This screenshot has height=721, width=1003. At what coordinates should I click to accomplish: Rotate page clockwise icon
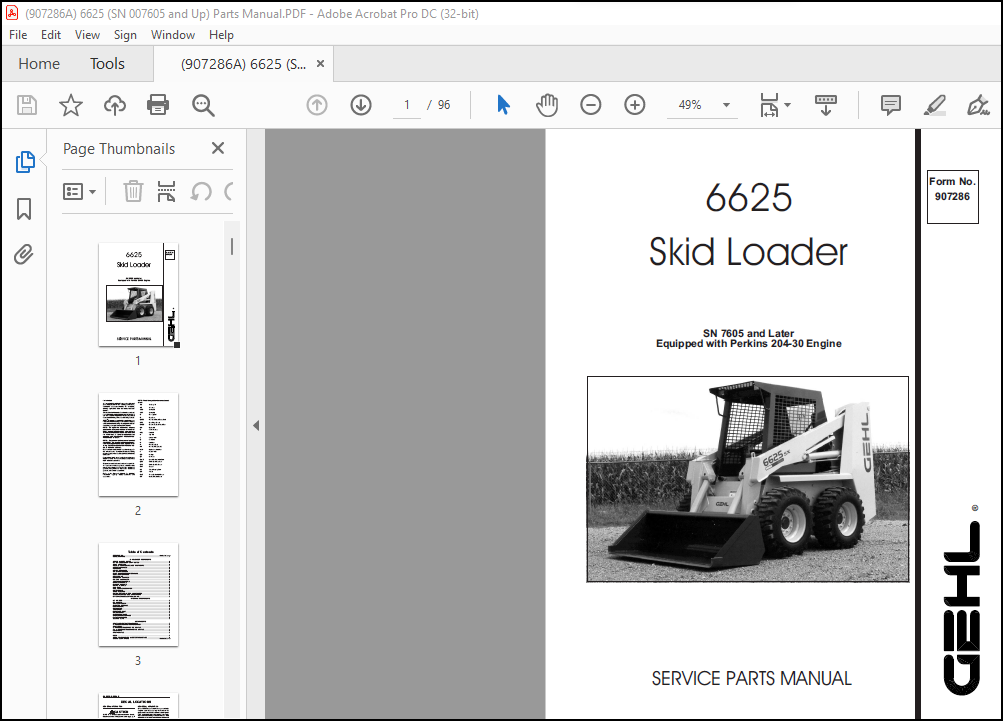(x=229, y=191)
